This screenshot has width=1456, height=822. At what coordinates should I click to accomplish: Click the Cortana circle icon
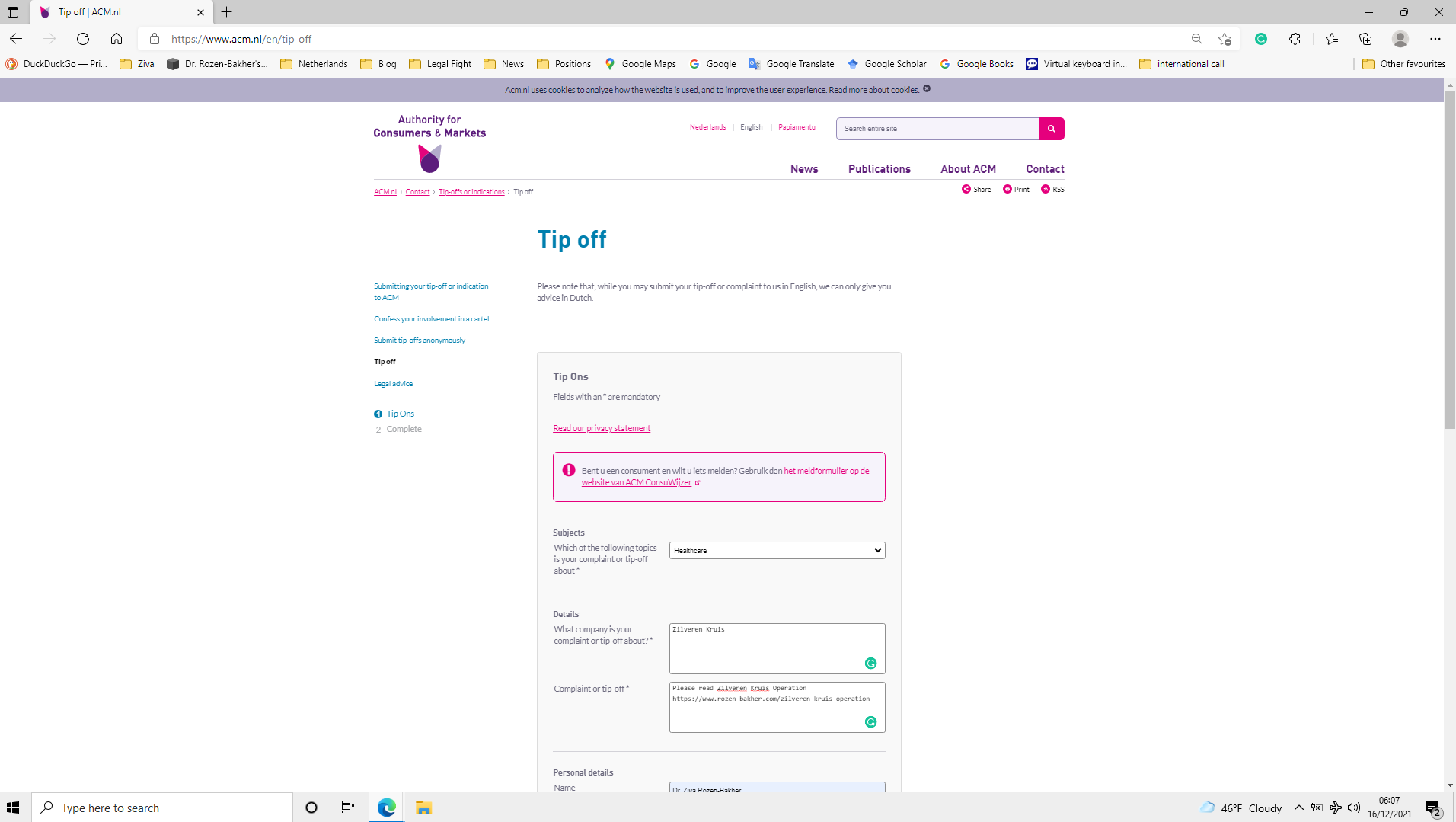(311, 808)
